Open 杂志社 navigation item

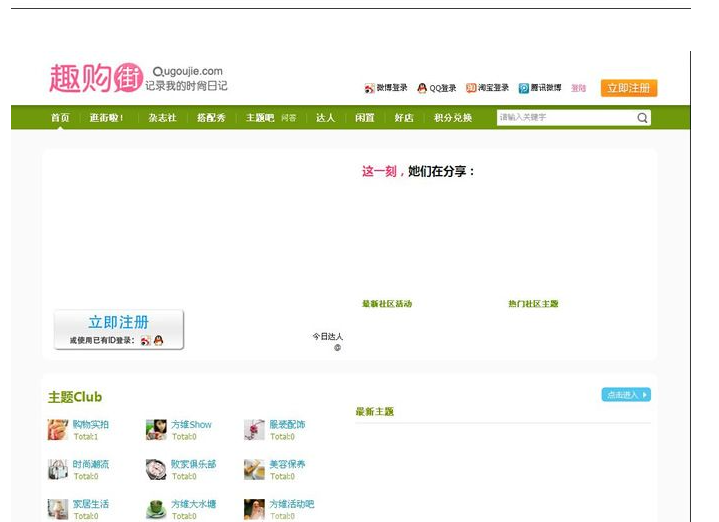(162, 118)
